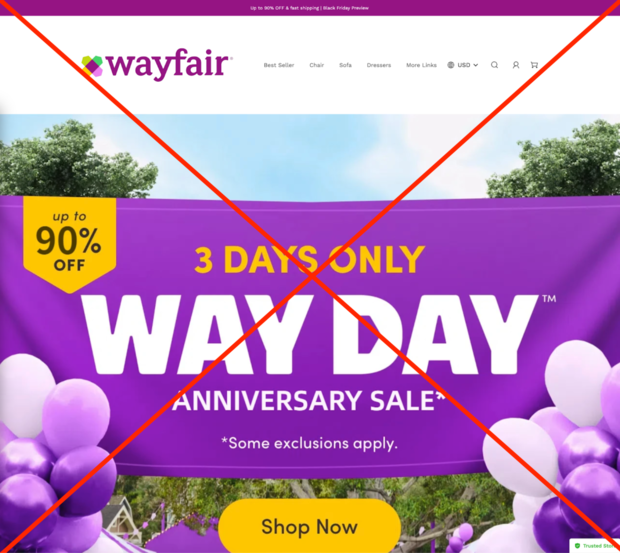Open the search magnifier icon
The height and width of the screenshot is (553, 620).
coord(494,65)
